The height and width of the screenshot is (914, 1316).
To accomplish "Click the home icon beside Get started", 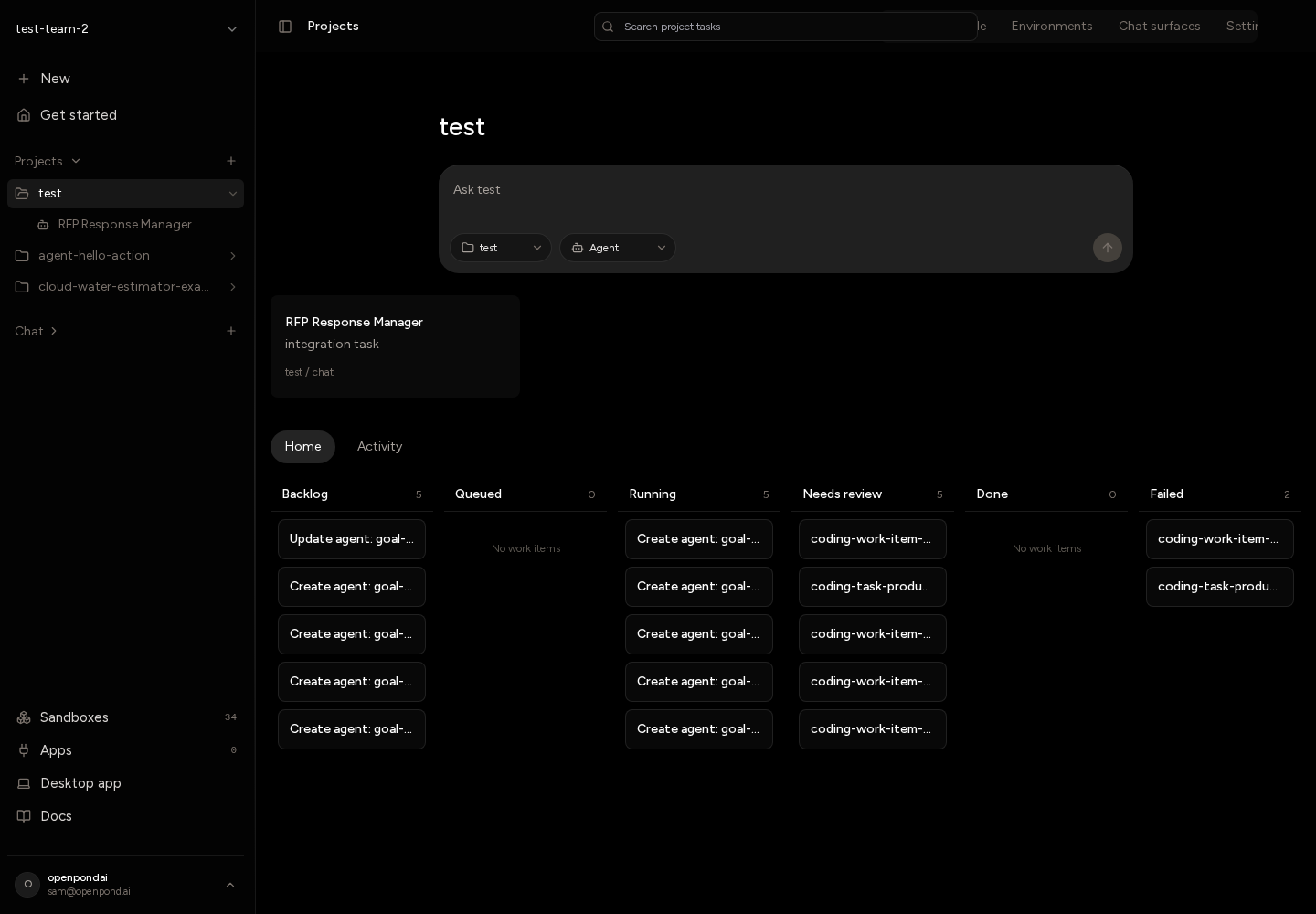I will [x=24, y=115].
